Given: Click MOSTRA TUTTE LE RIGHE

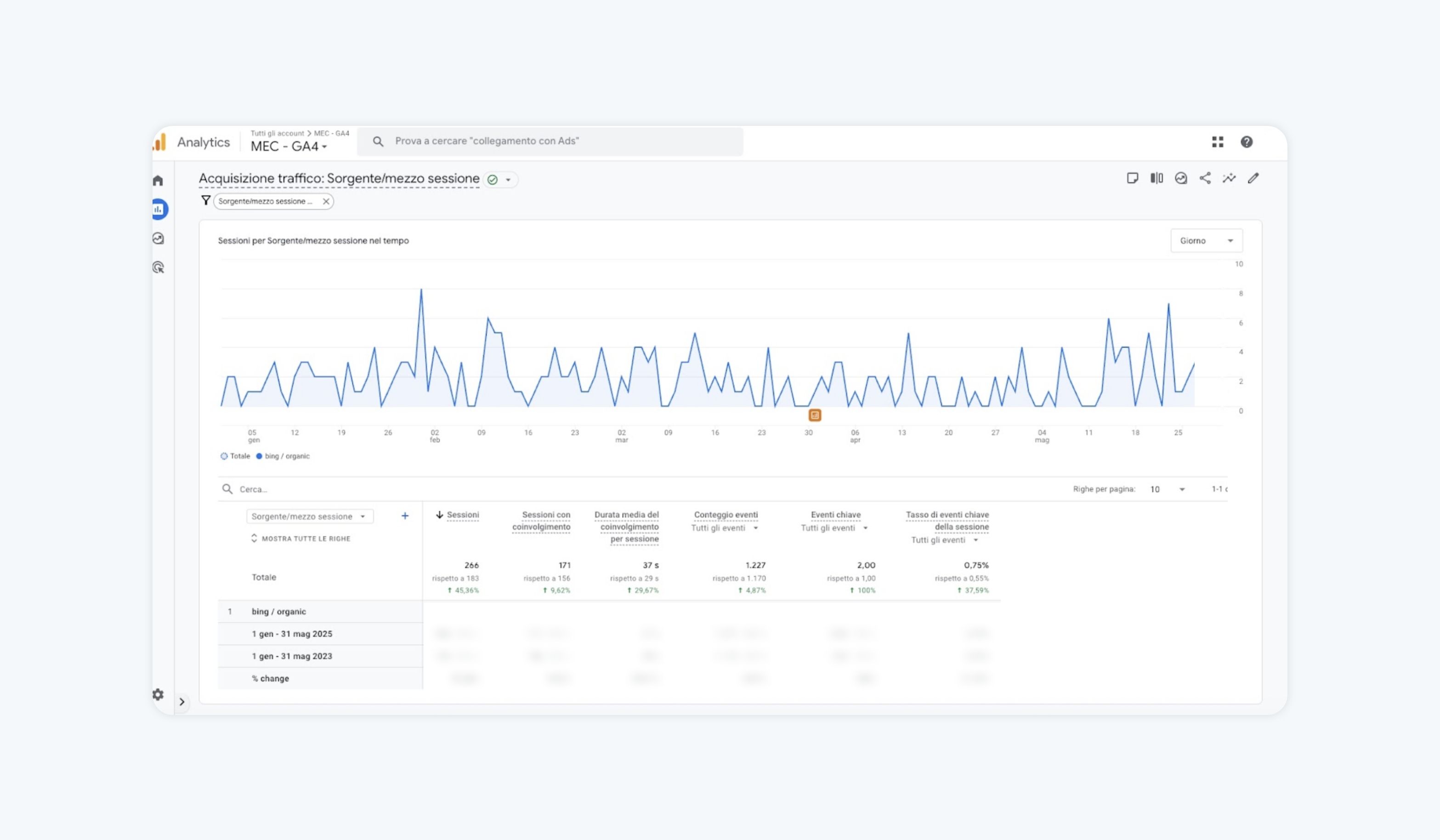Looking at the screenshot, I should [300, 538].
